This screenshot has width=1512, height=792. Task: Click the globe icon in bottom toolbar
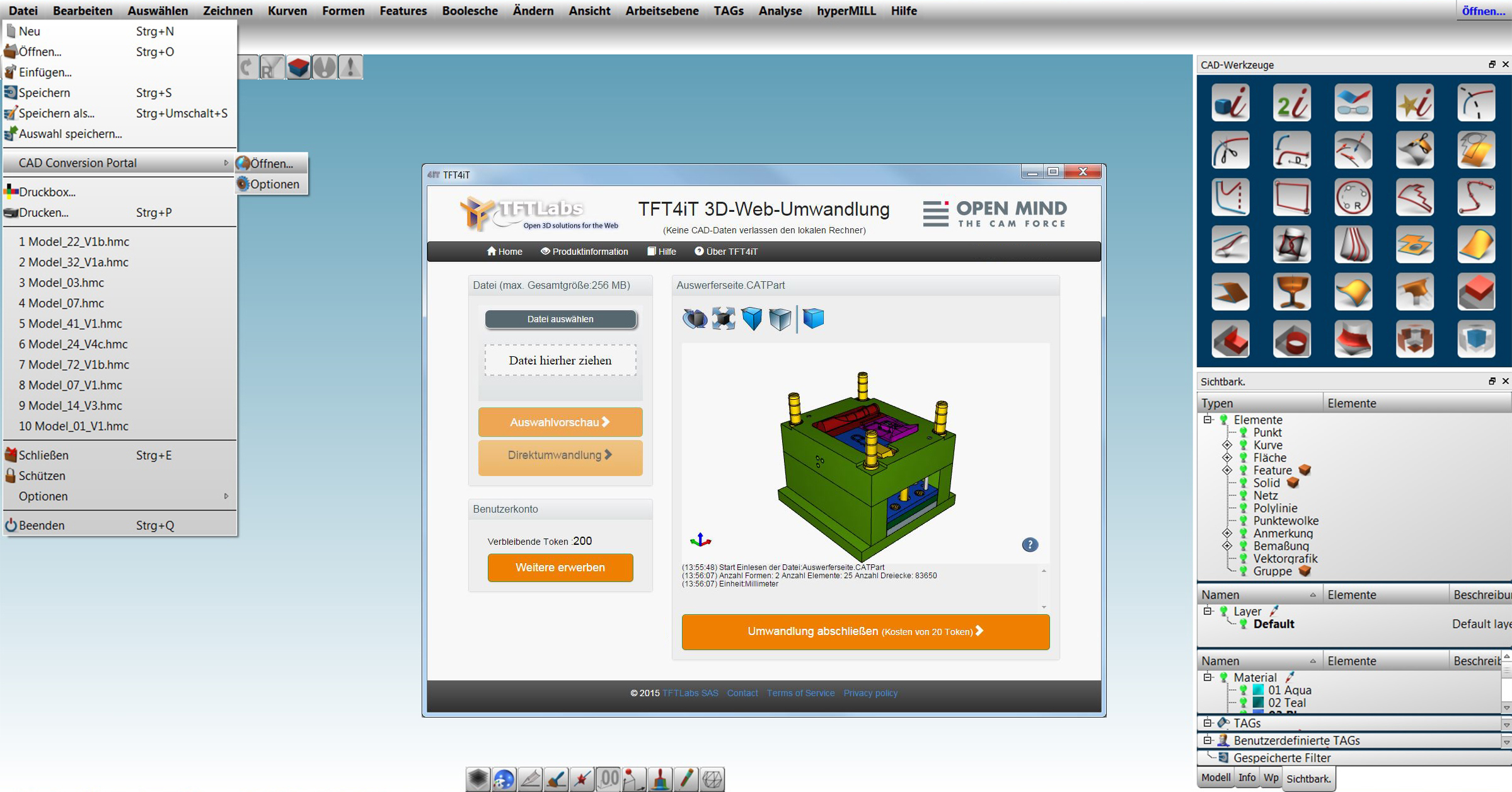[504, 779]
